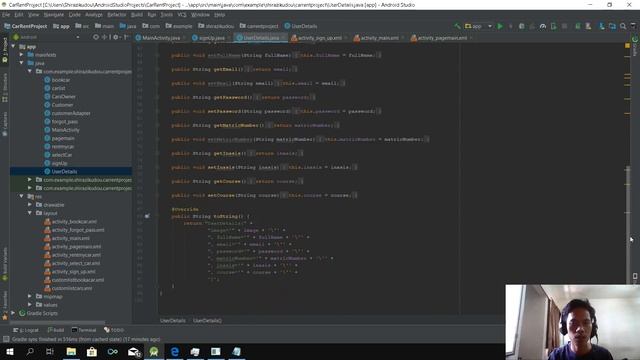This screenshot has width=640, height=360.
Task: Run the app with green play button
Action: [500, 26]
